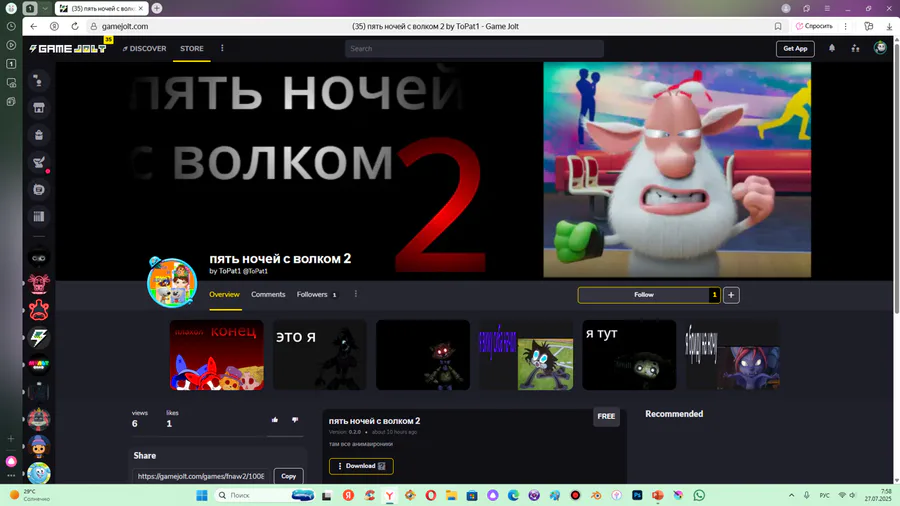Open the notifications bell

[x=832, y=49]
